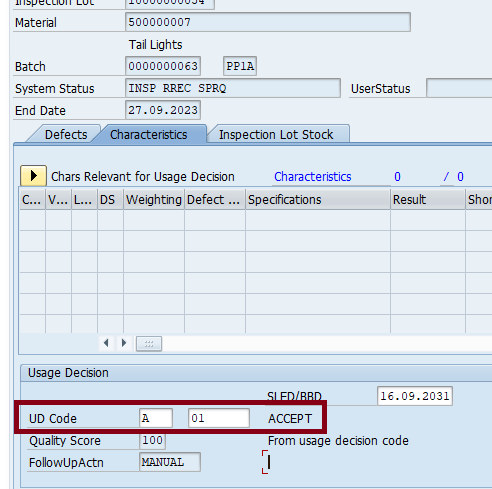This screenshot has height=489, width=492.
Task: Click the 'Tail Lights' material description
Action: [155, 45]
